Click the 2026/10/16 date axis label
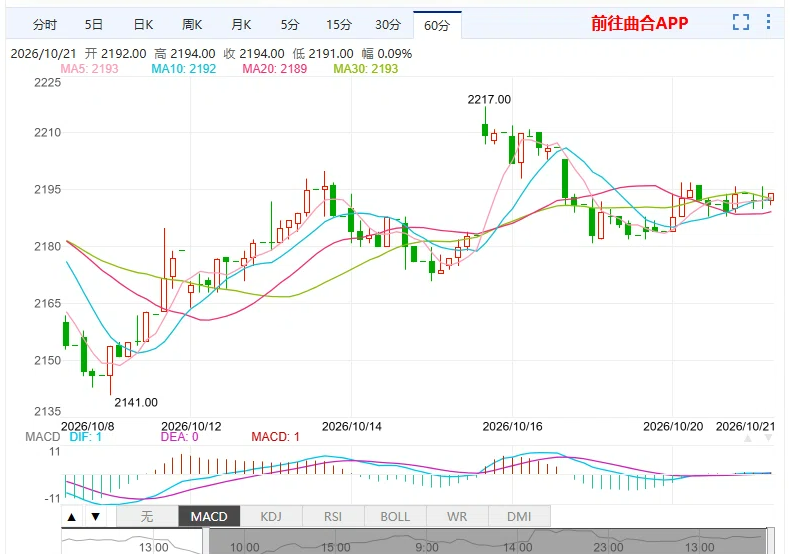 pyautogui.click(x=512, y=427)
